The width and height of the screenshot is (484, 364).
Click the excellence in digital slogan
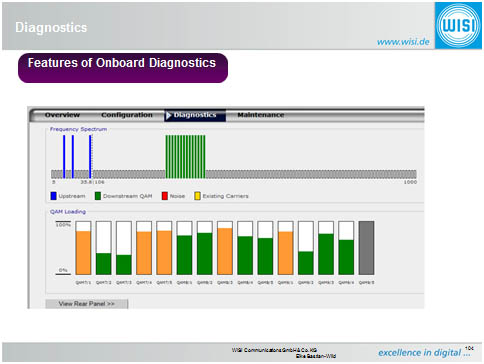[x=424, y=353]
